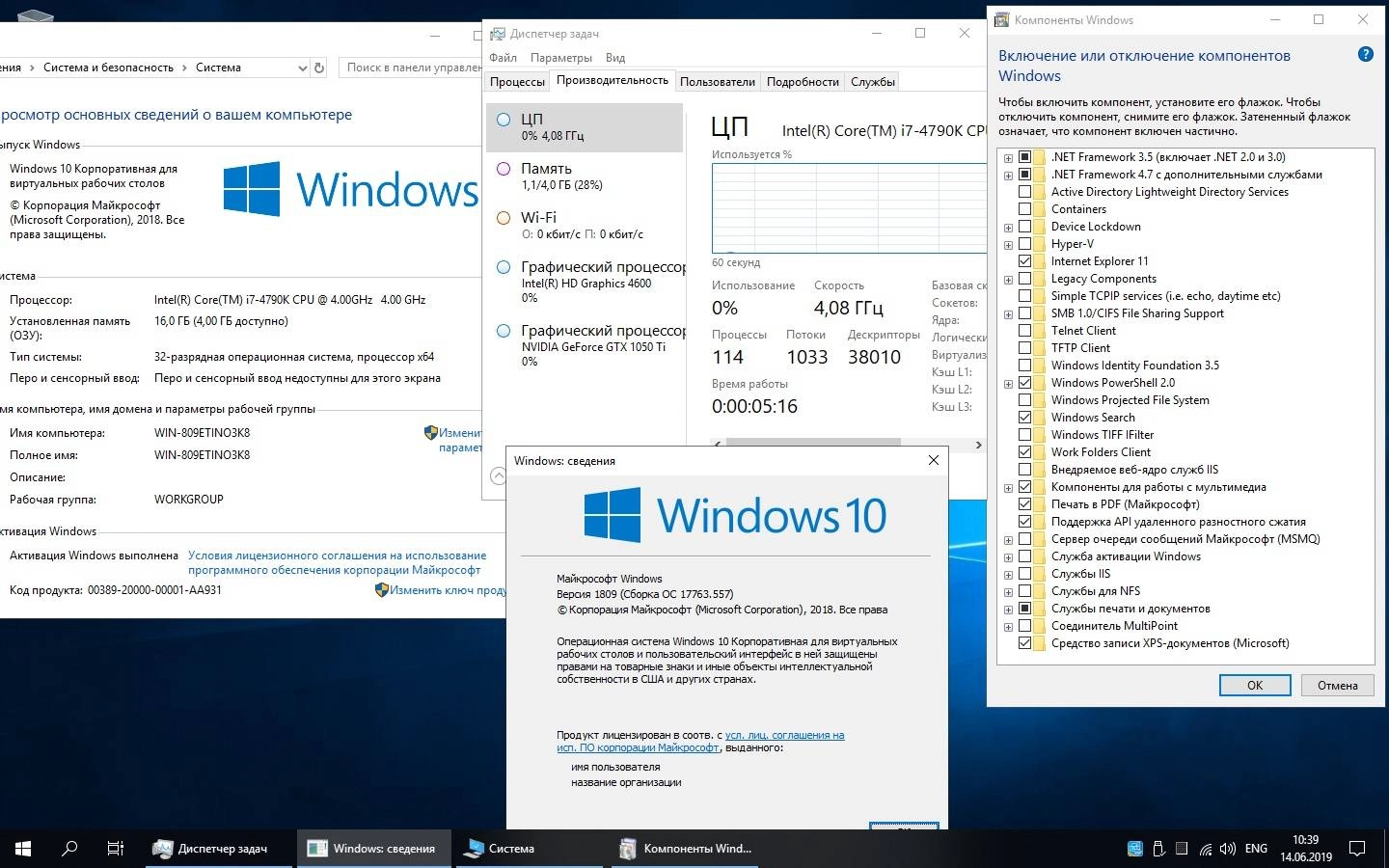Uncheck the Windows Search checkbox

click(1024, 418)
